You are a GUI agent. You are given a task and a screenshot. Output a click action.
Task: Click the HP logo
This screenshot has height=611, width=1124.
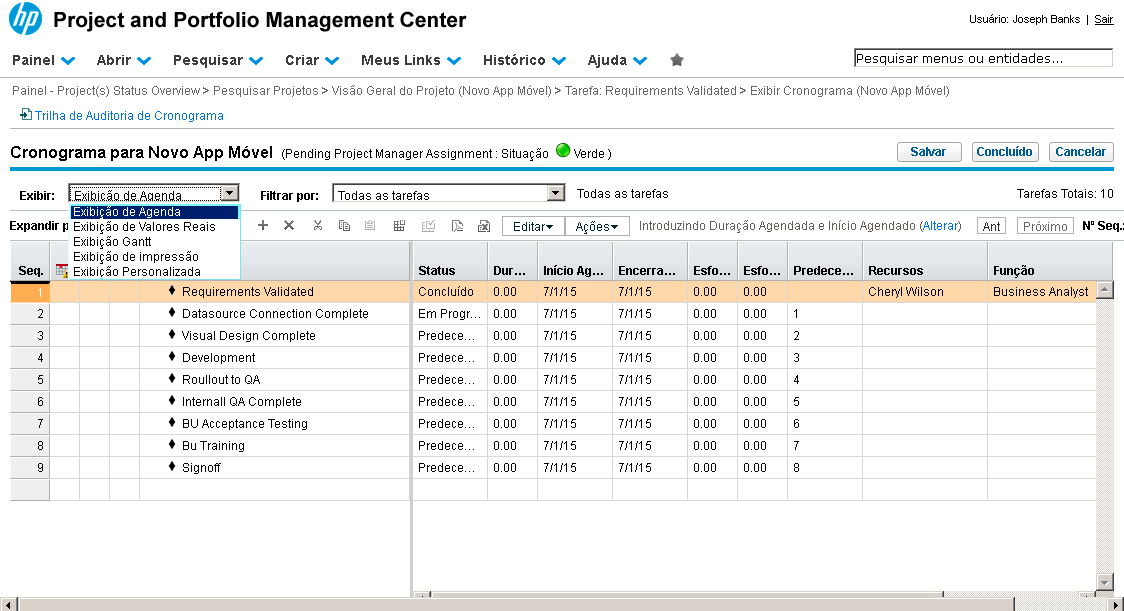tap(25, 20)
